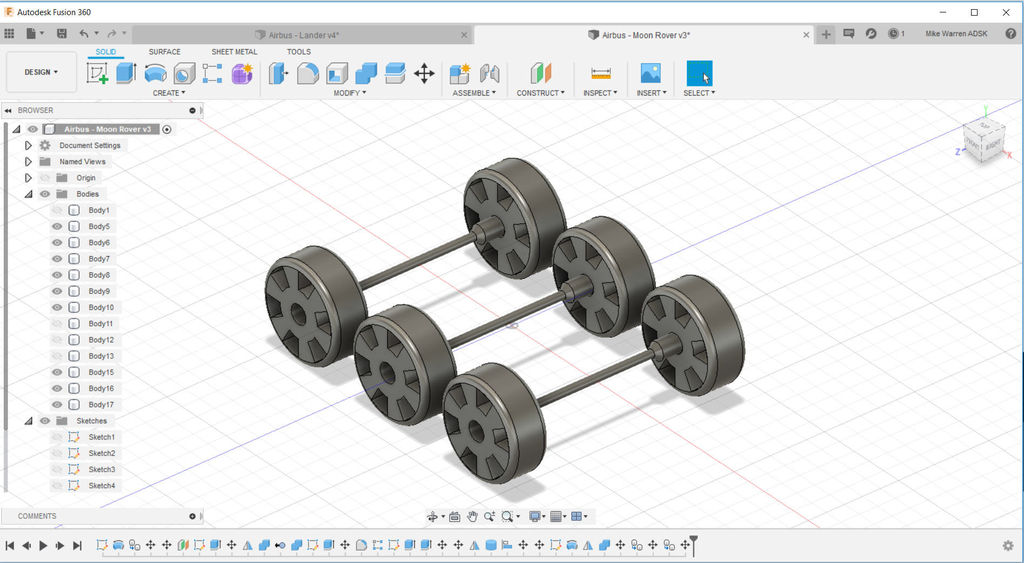Click the Rectangular Pattern icon in Create
Screen dimensions: 1024x563
[212, 73]
